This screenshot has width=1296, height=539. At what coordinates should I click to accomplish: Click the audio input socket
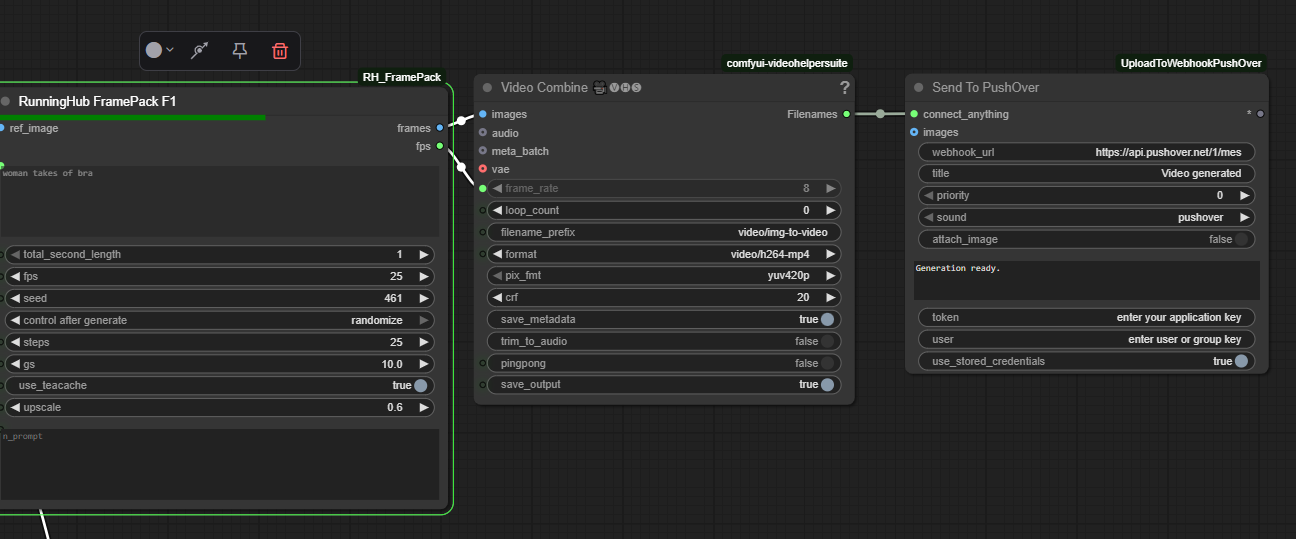[483, 133]
